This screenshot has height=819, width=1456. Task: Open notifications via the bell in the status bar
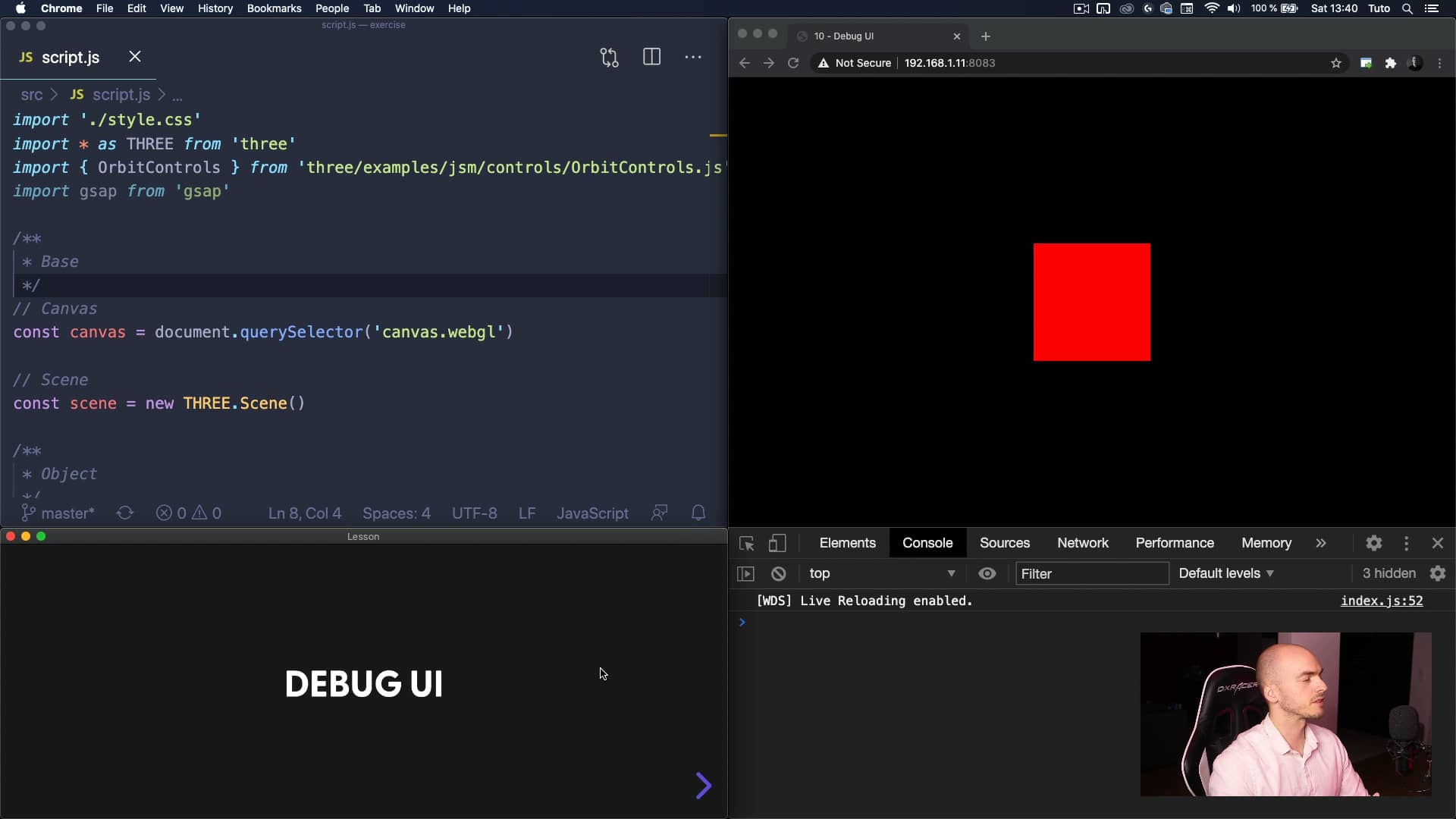[x=698, y=513]
